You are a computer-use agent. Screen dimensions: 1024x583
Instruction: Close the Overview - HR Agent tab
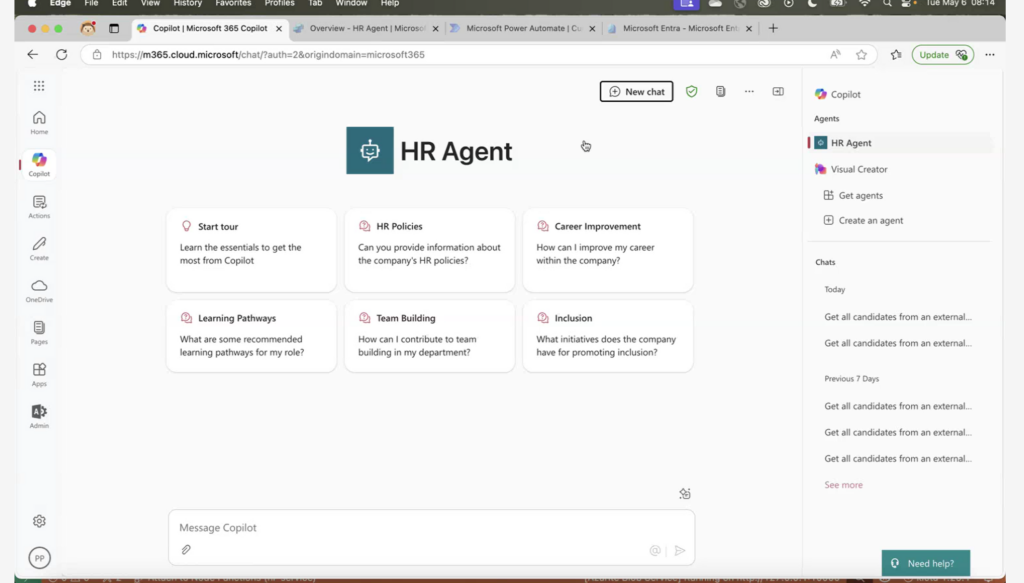coord(436,29)
